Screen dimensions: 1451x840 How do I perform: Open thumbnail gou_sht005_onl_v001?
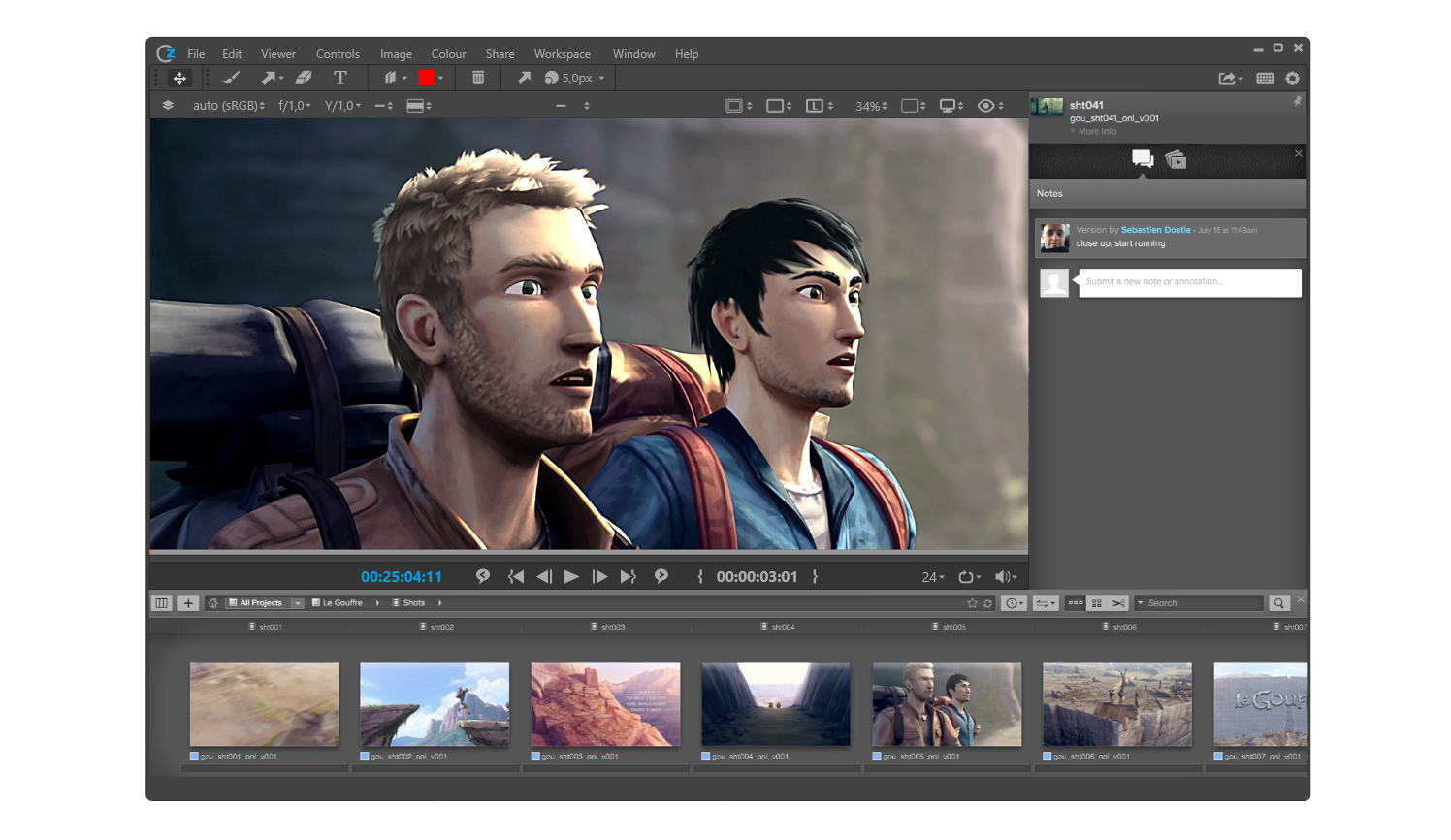(947, 705)
